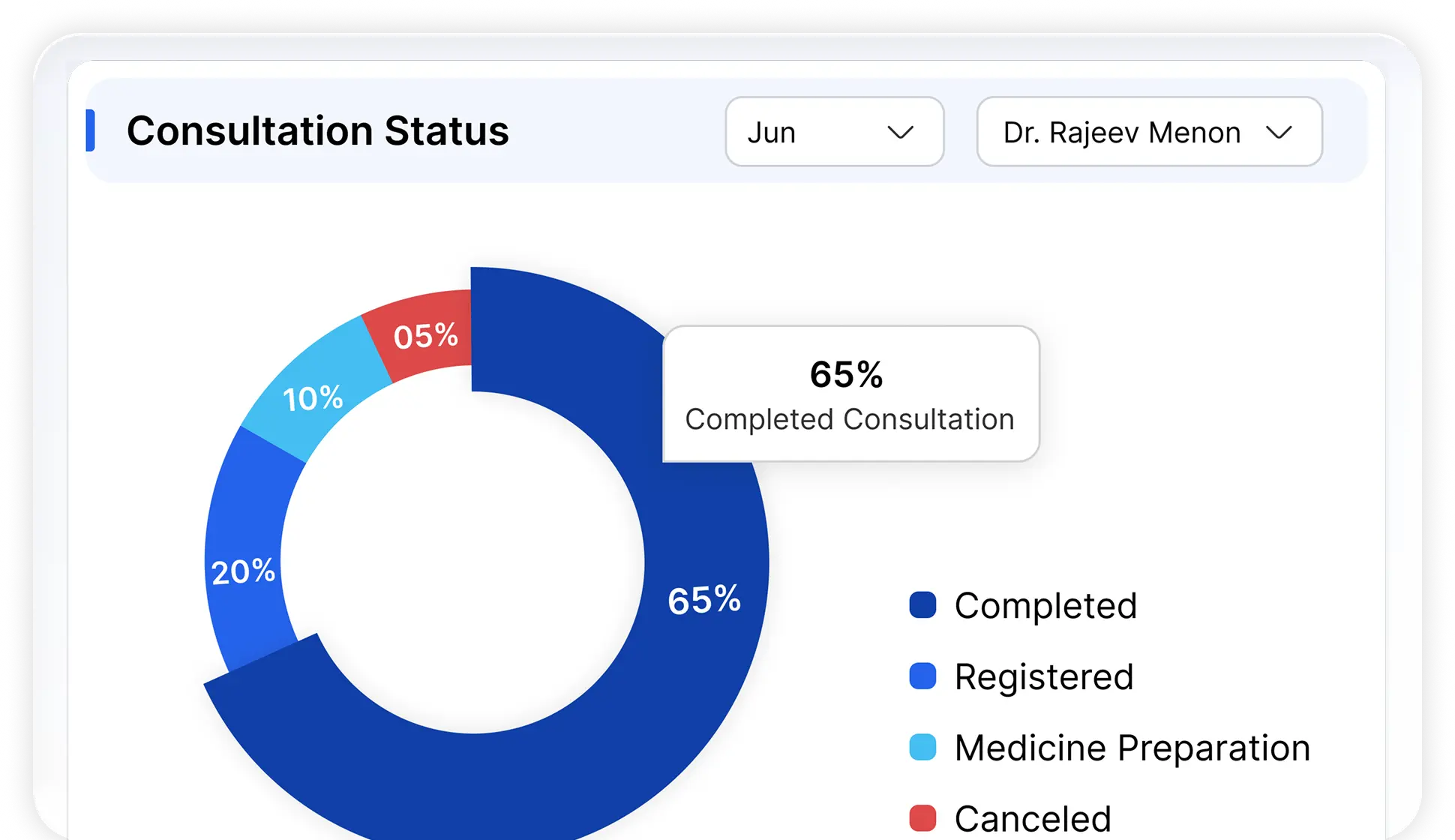Click the white center of donut chart
This screenshot has height=840, width=1455.
click(x=463, y=562)
